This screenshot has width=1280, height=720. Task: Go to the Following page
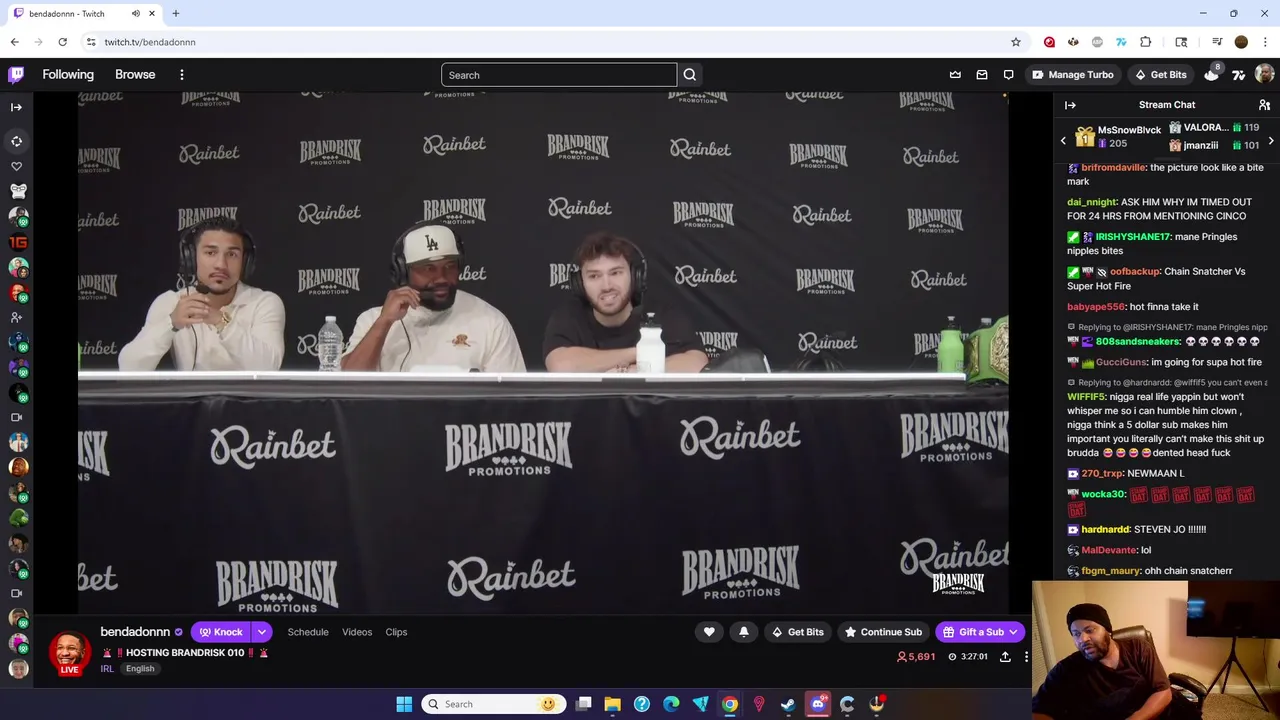coord(68,75)
